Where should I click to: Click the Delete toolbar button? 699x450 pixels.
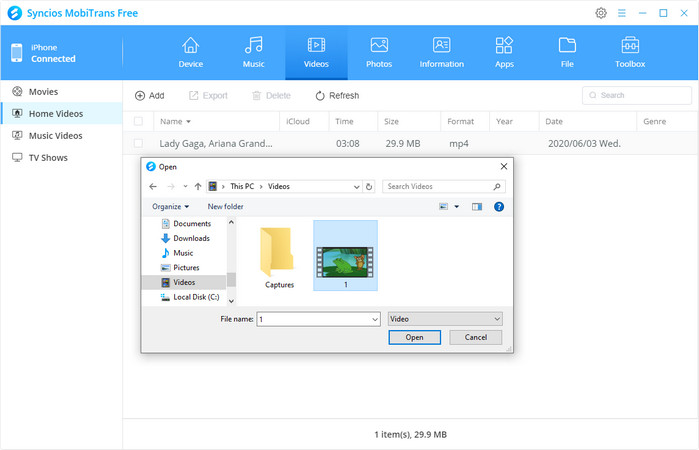pyautogui.click(x=271, y=95)
